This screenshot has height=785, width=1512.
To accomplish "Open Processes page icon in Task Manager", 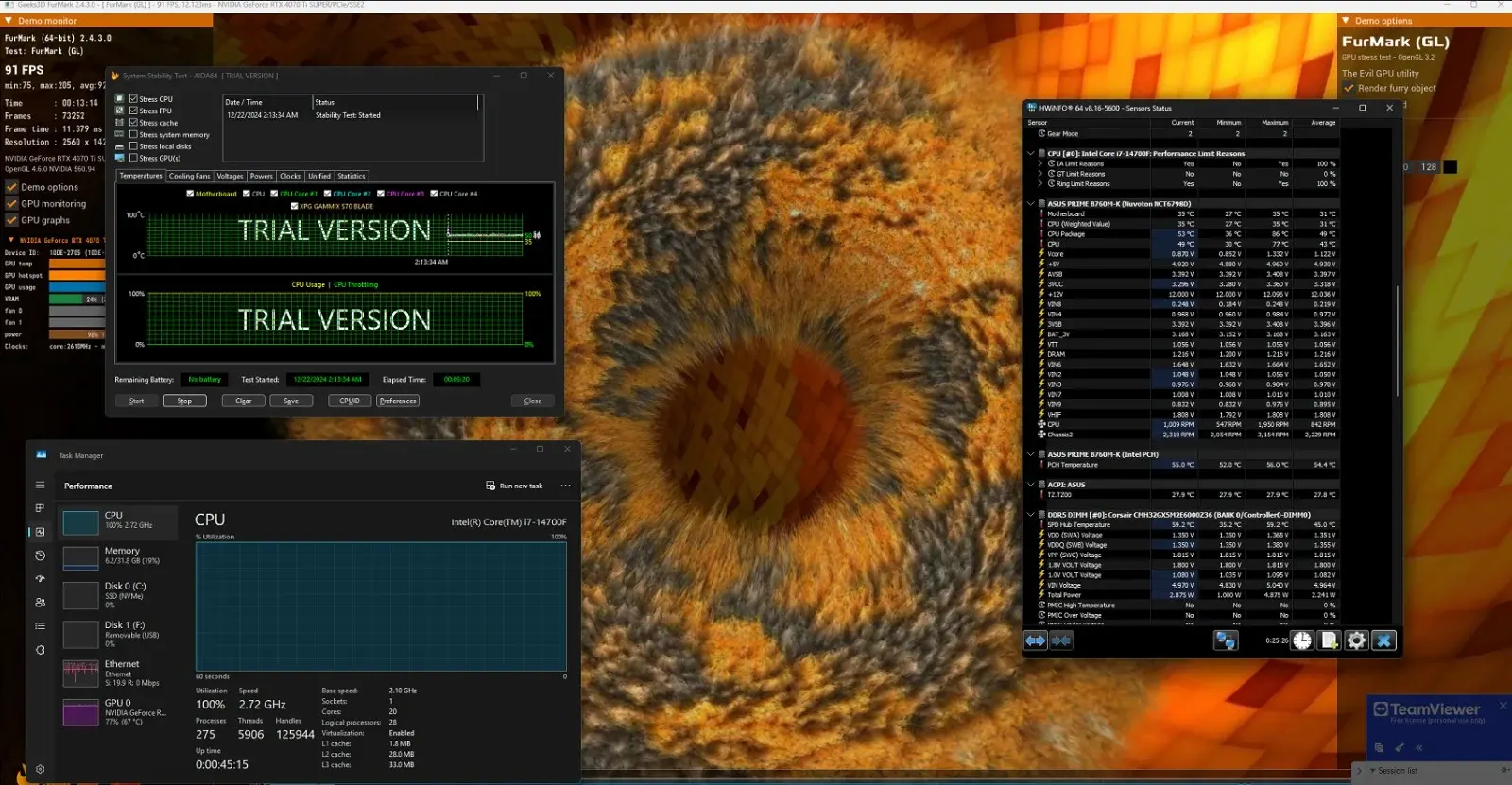I will tap(40, 508).
